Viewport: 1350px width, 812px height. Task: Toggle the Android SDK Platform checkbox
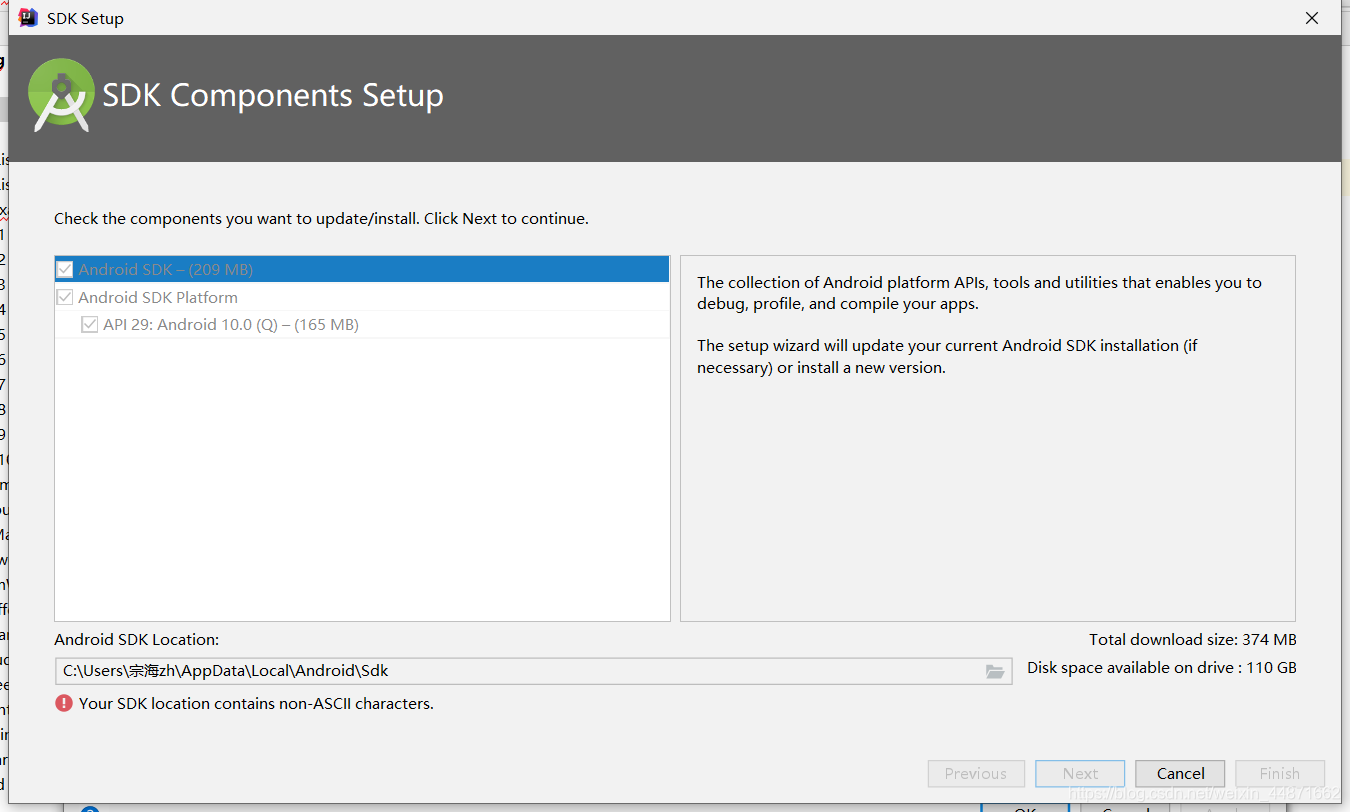click(65, 297)
